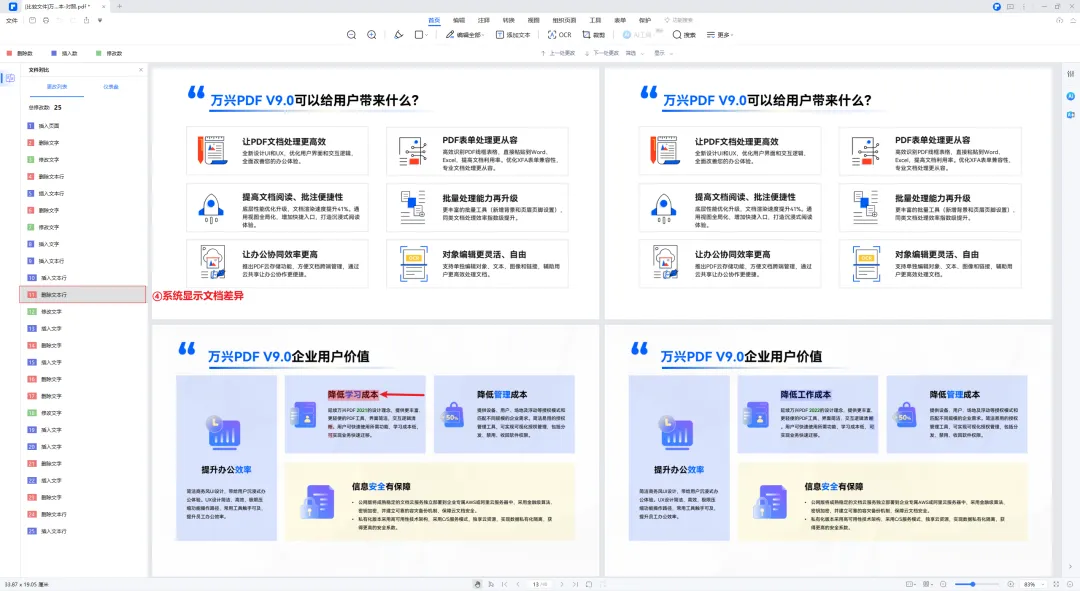The image size is (1080, 591).
Task: Switch to the 注释 comment tab
Action: tap(484, 20)
